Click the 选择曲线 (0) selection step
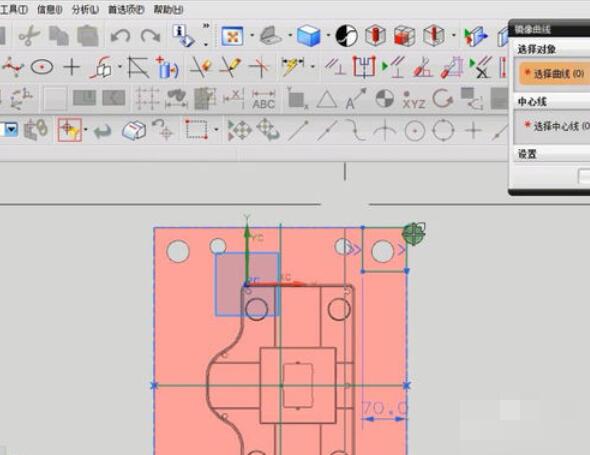This screenshot has width=590, height=455. (x=555, y=73)
